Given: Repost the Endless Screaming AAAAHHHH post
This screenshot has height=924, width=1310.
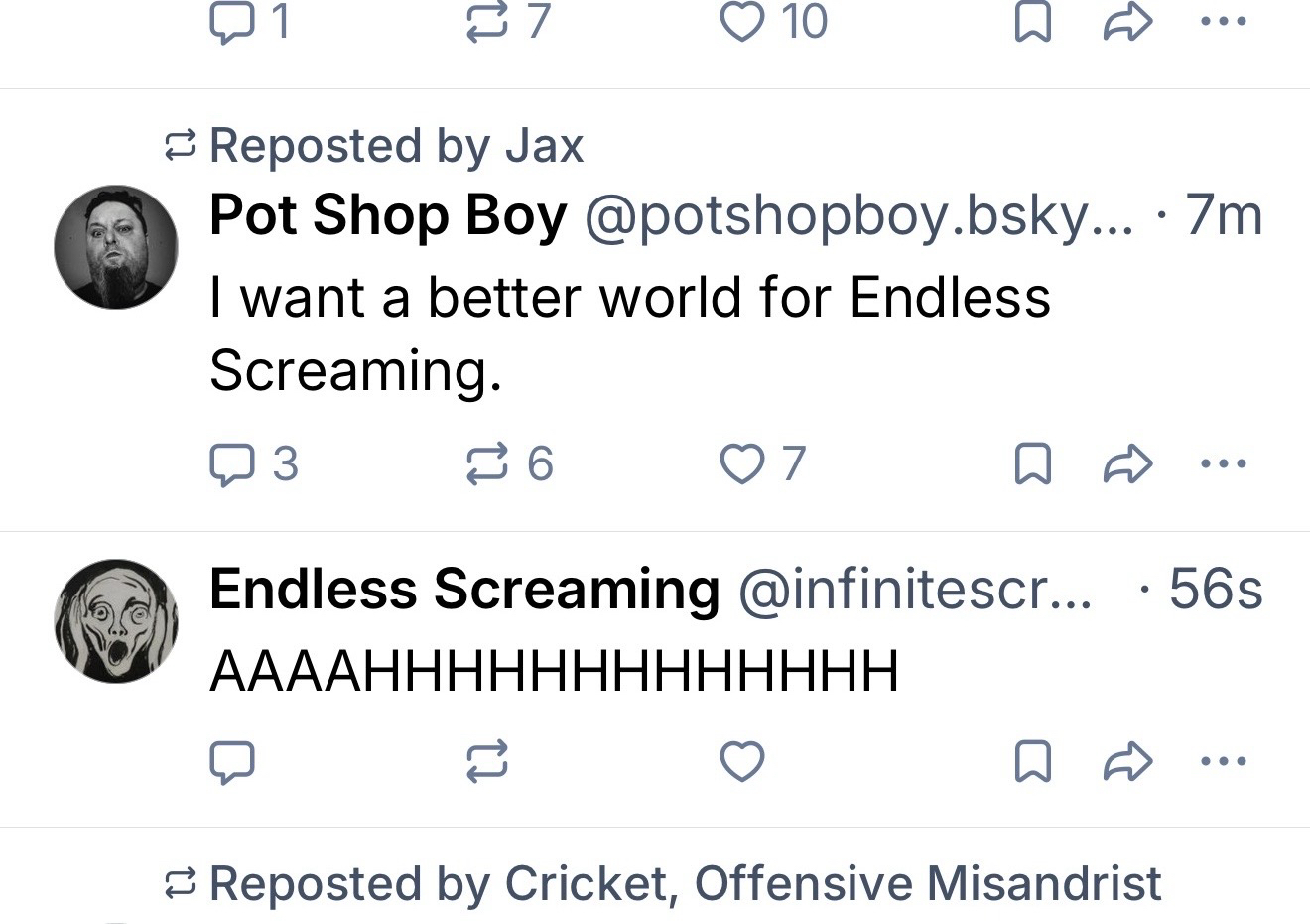Looking at the screenshot, I should [487, 761].
